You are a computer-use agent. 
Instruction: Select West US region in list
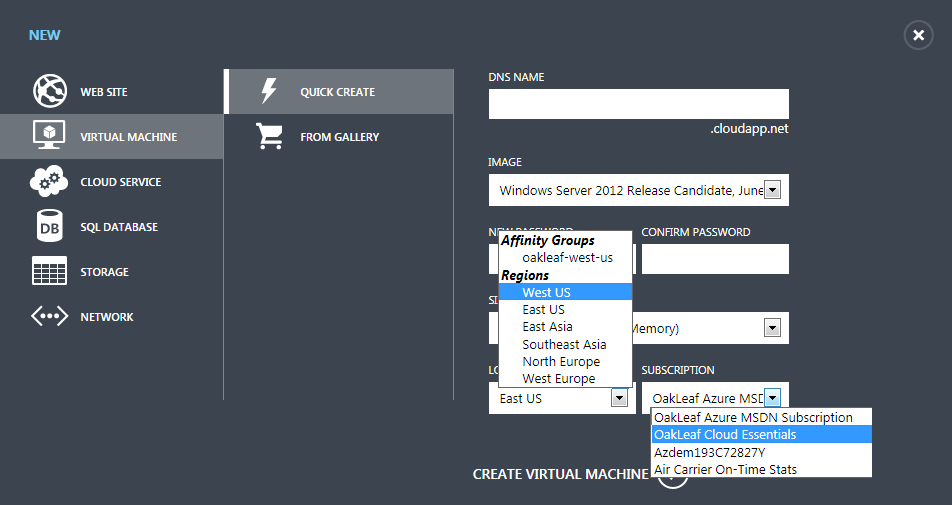[x=565, y=292]
